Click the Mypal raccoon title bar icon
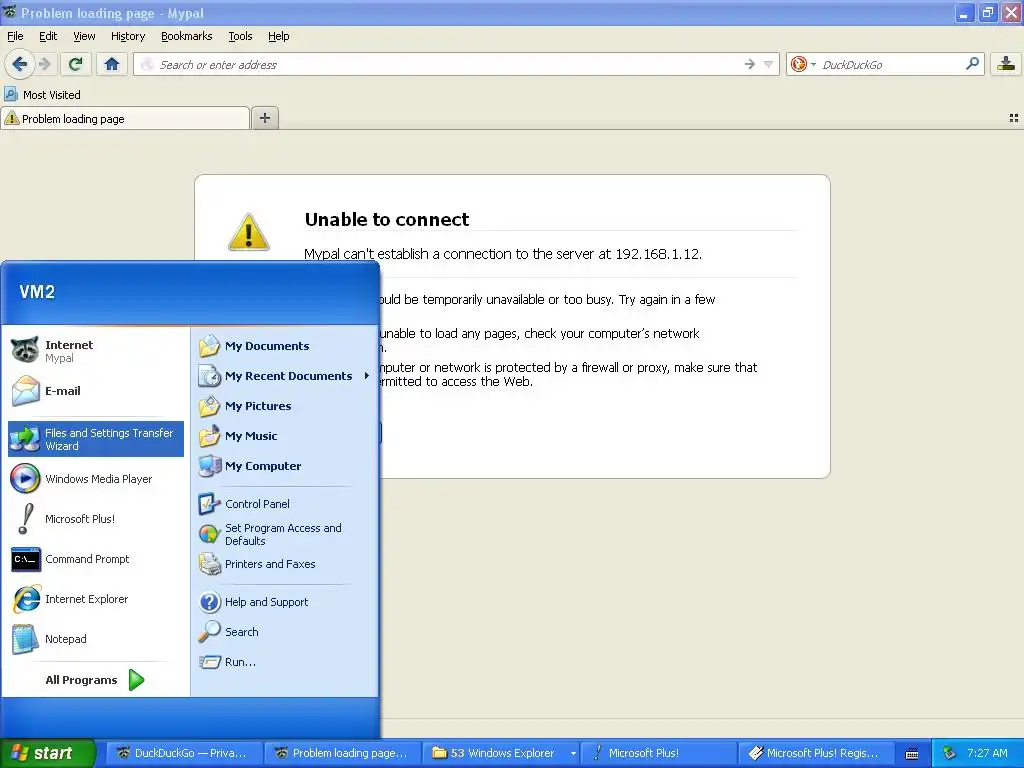Image resolution: width=1024 pixels, height=768 pixels. pyautogui.click(x=9, y=12)
